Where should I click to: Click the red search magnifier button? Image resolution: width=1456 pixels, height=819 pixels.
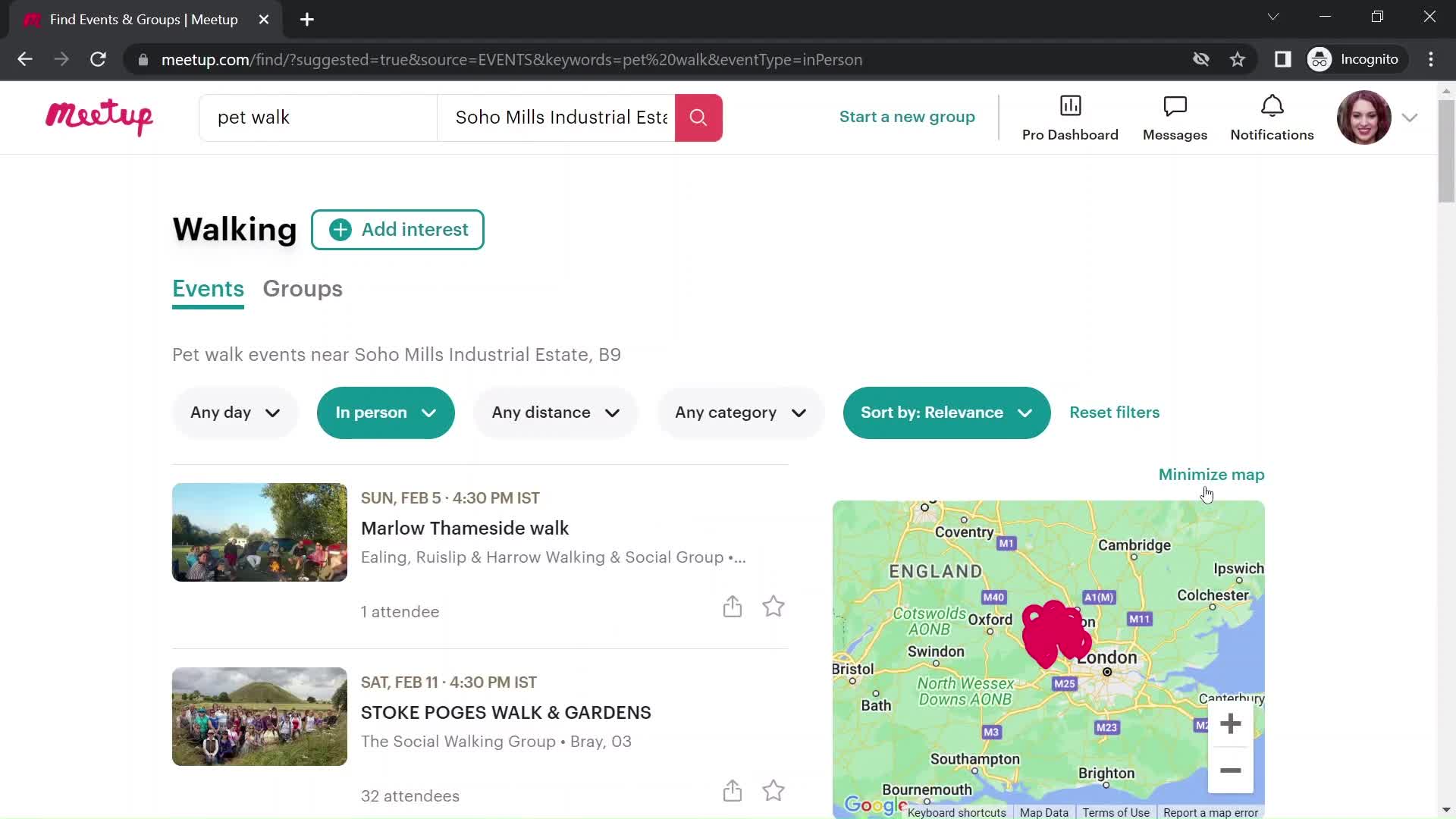coord(698,118)
